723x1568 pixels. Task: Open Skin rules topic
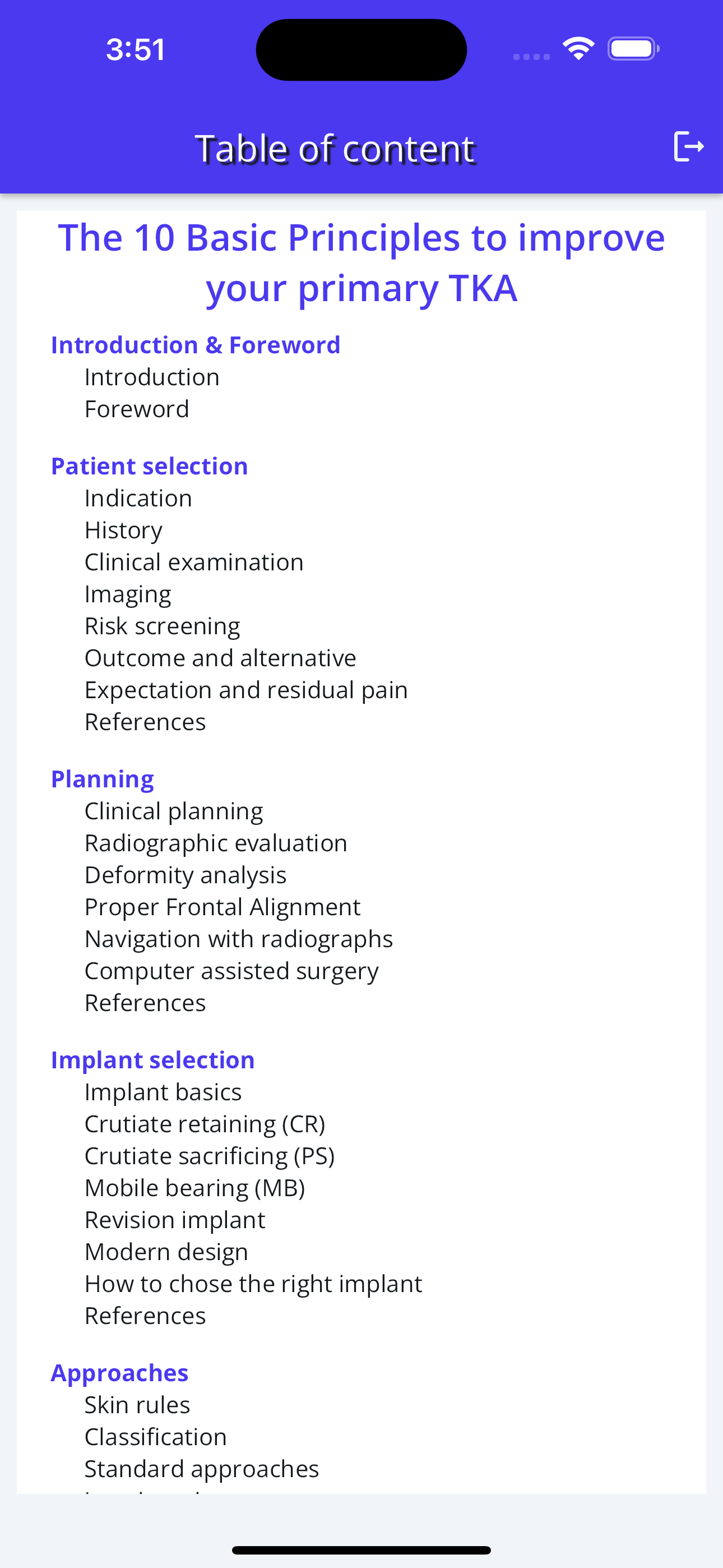(137, 1405)
